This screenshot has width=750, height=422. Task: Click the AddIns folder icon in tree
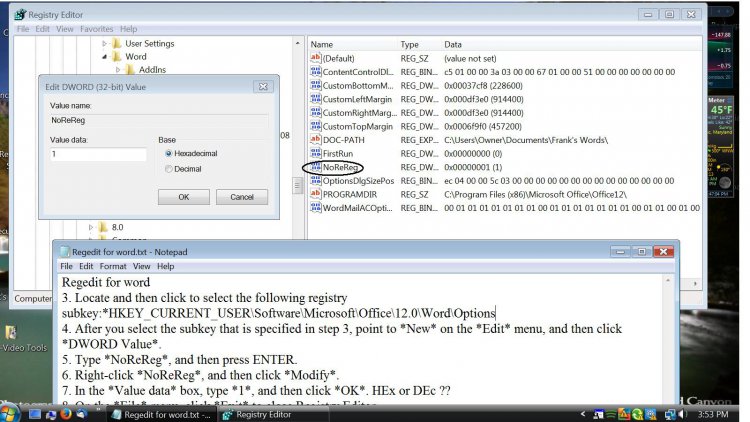point(131,70)
